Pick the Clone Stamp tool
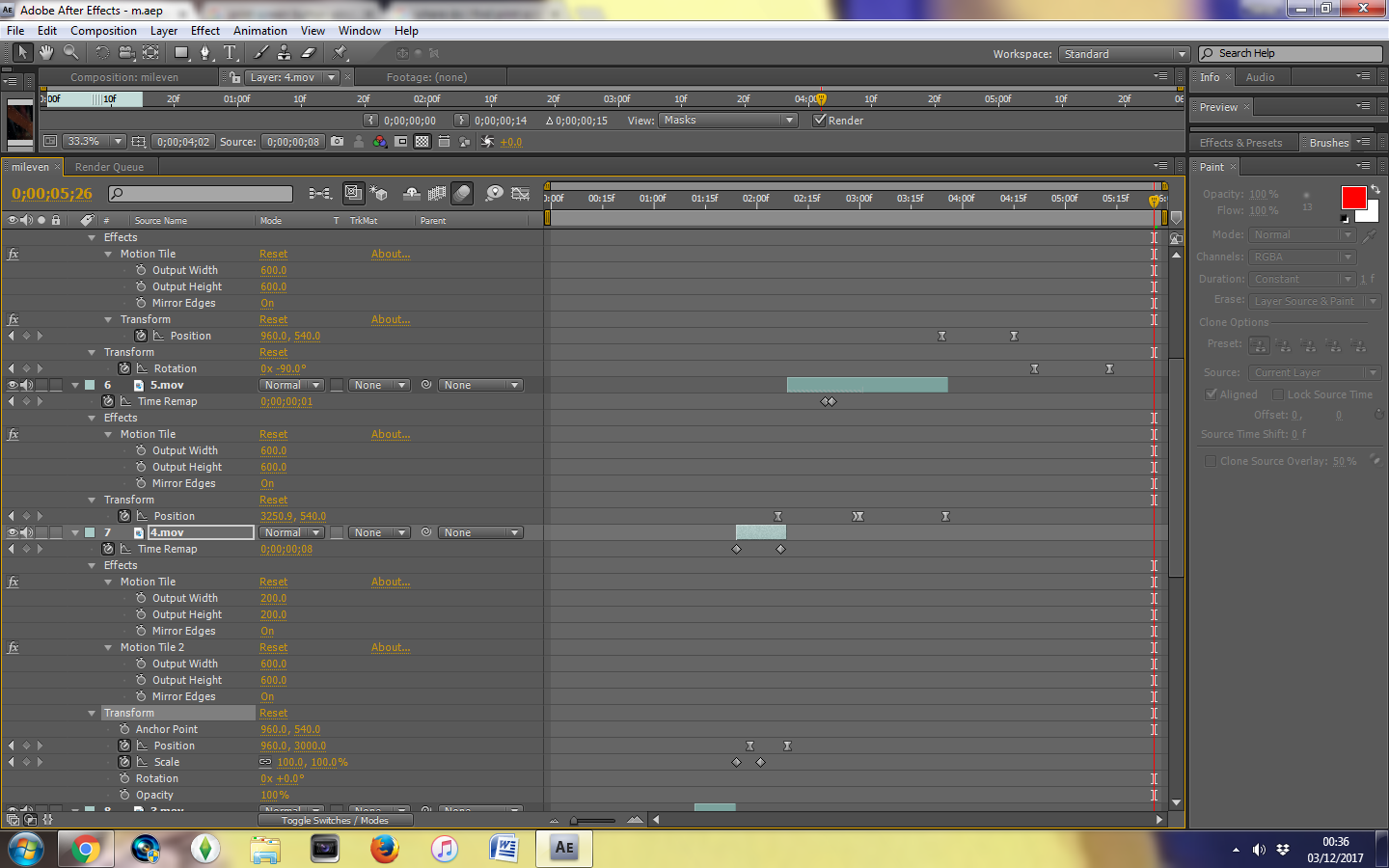The height and width of the screenshot is (868, 1389). click(x=286, y=53)
